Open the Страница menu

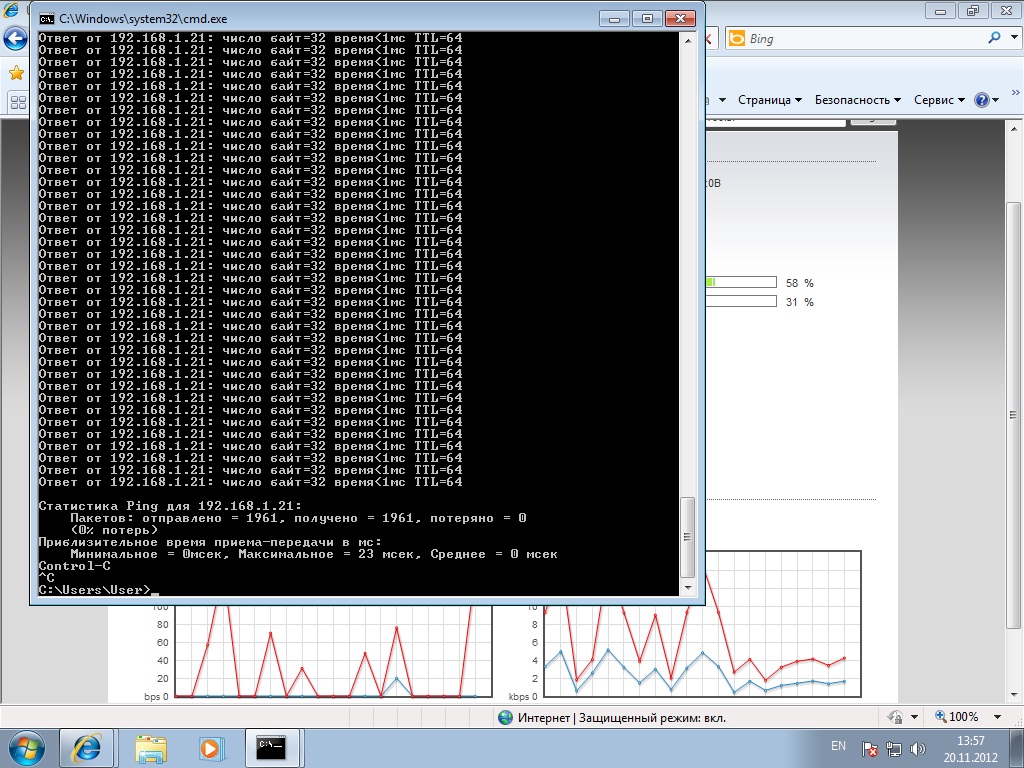pos(770,100)
